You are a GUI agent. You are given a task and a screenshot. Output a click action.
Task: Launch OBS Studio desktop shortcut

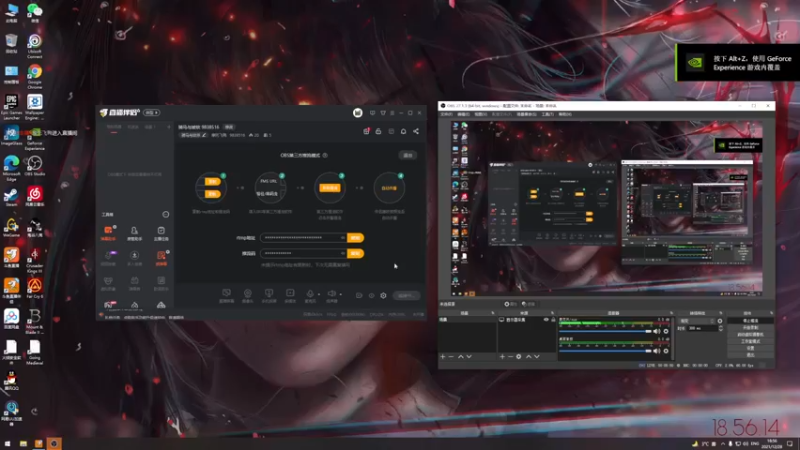click(x=35, y=166)
